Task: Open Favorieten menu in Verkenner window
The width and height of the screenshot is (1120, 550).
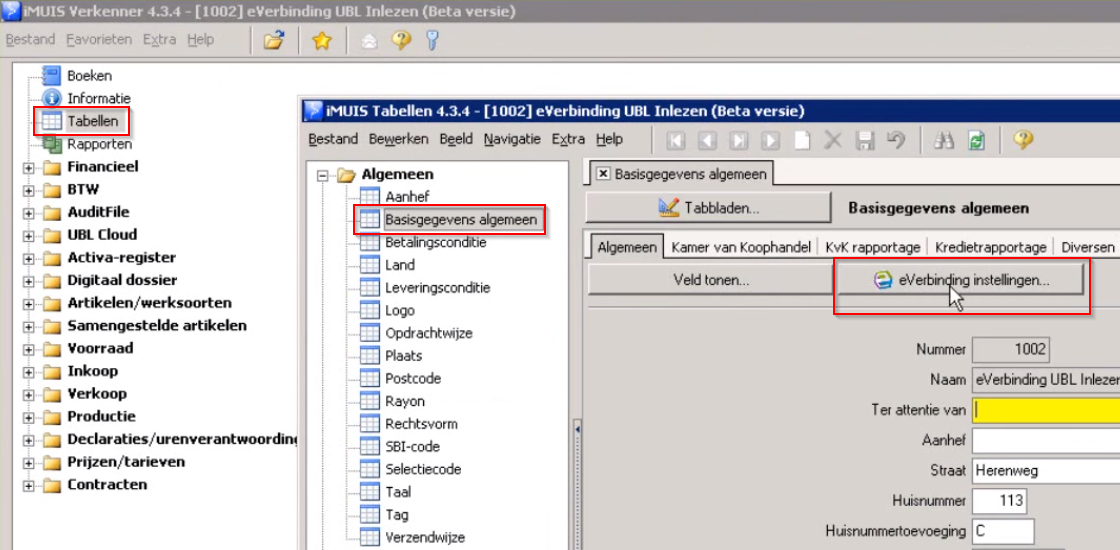Action: (x=99, y=40)
